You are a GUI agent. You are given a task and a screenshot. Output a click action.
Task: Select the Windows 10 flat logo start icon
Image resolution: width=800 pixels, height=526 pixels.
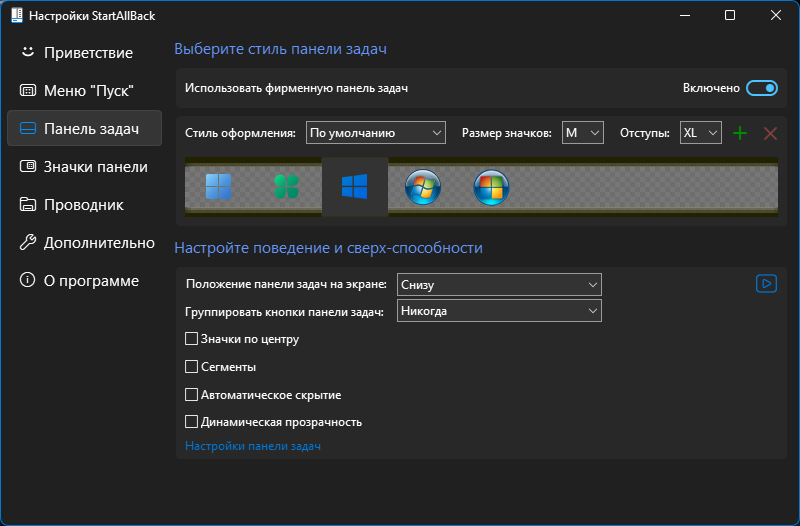355,186
